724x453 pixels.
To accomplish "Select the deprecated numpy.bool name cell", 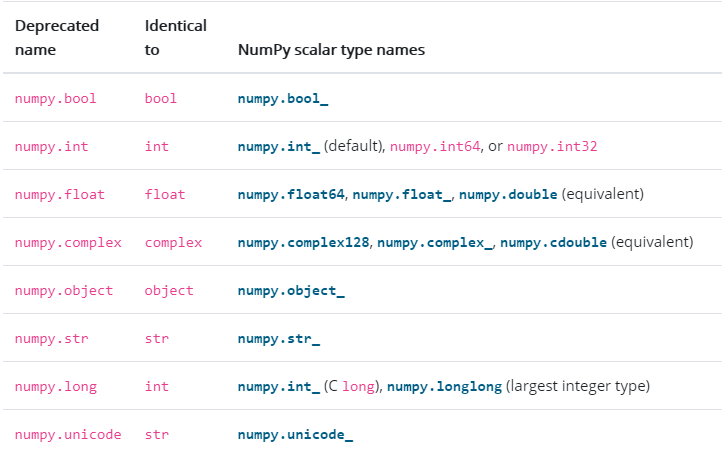I will [x=55, y=99].
